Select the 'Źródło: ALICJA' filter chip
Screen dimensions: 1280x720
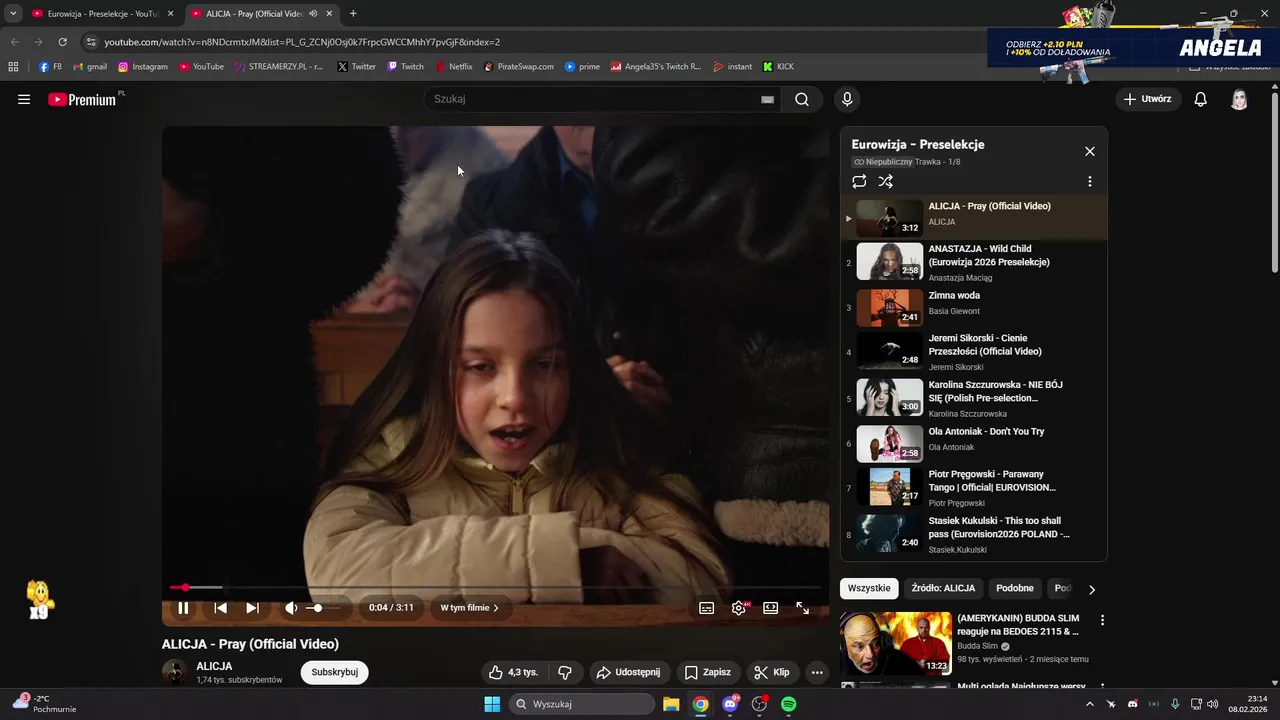[943, 588]
